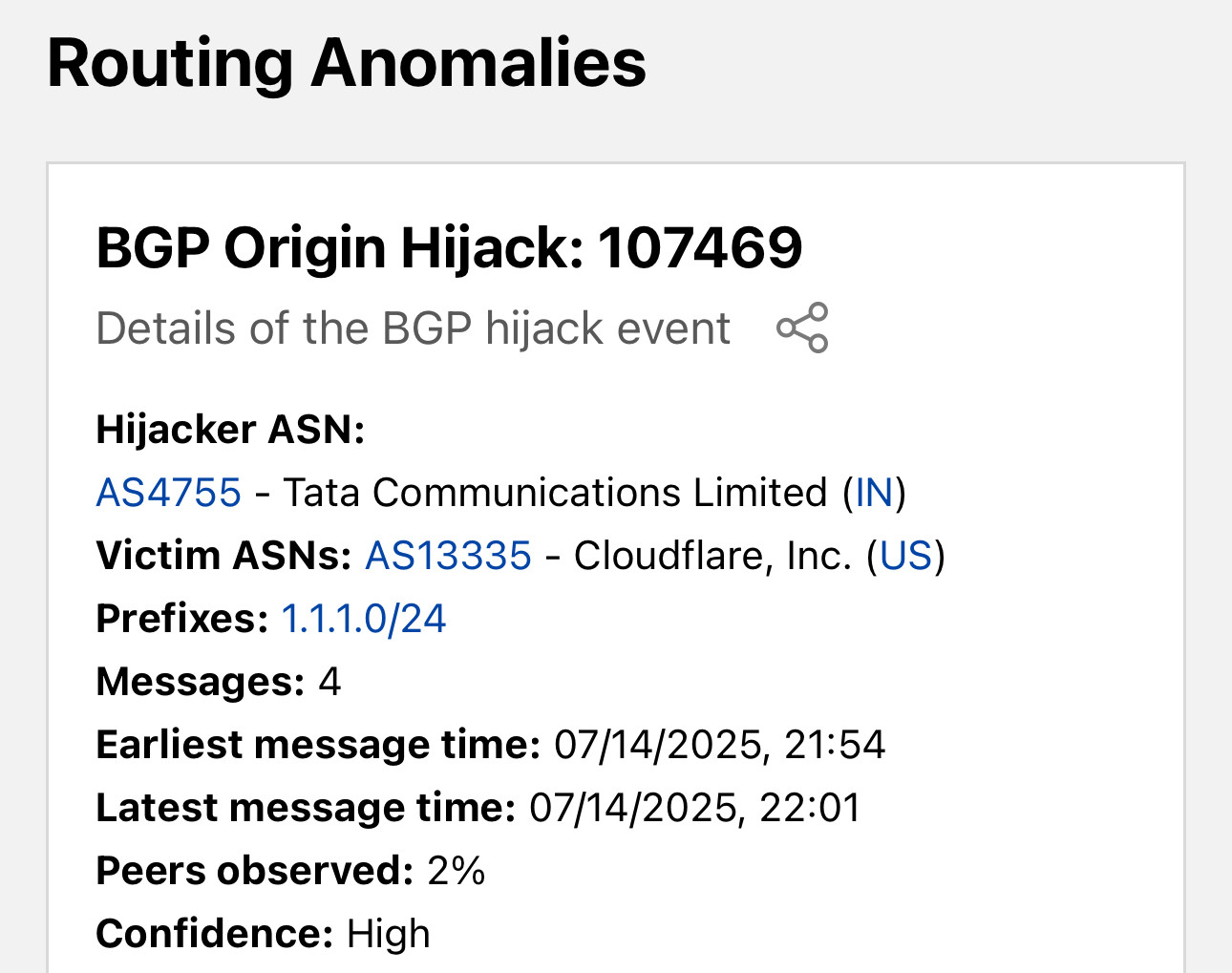Click the Peers observed 2% value

point(457,871)
